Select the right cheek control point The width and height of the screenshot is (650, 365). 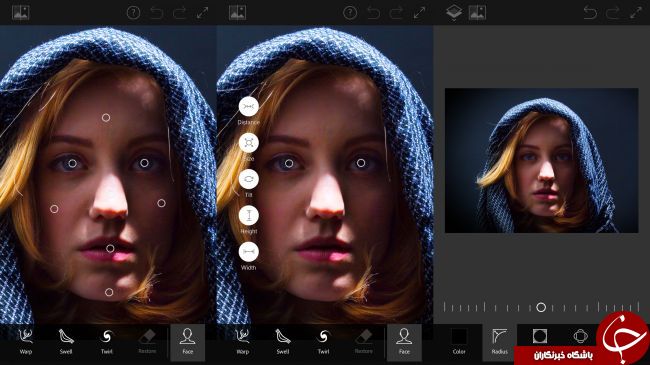[161, 203]
